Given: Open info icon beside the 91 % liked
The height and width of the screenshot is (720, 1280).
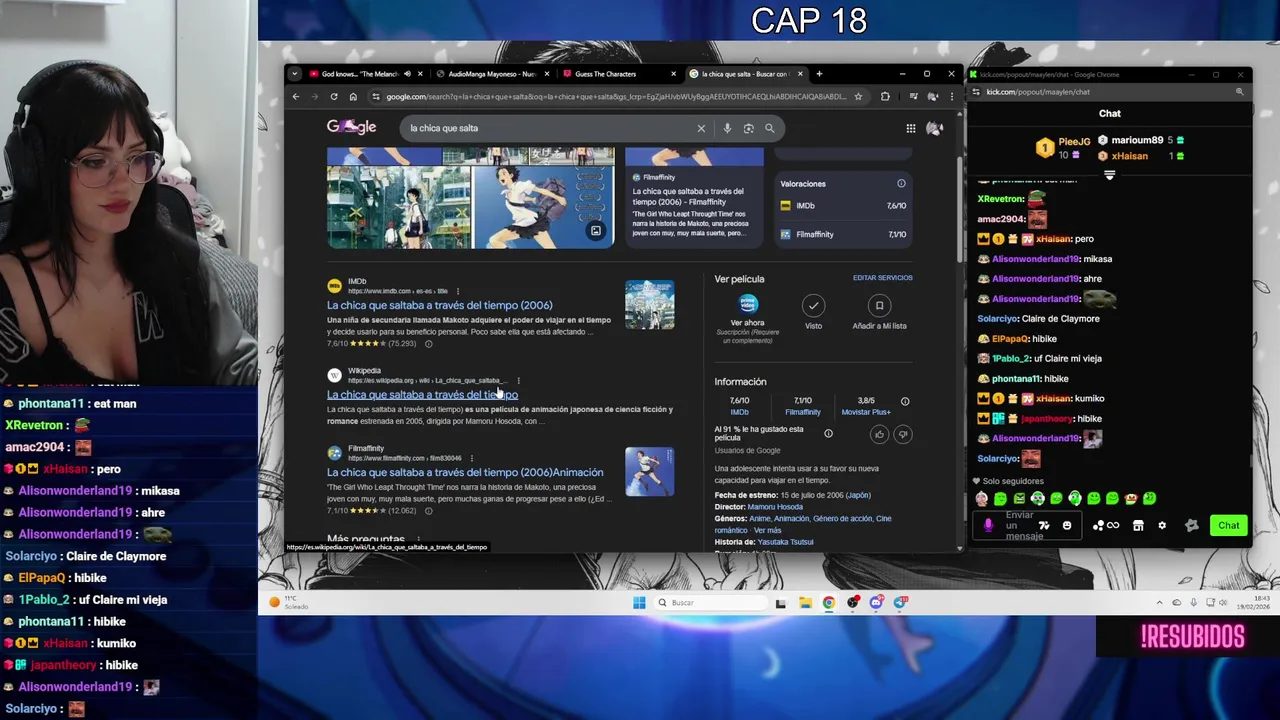Looking at the screenshot, I should tap(828, 433).
